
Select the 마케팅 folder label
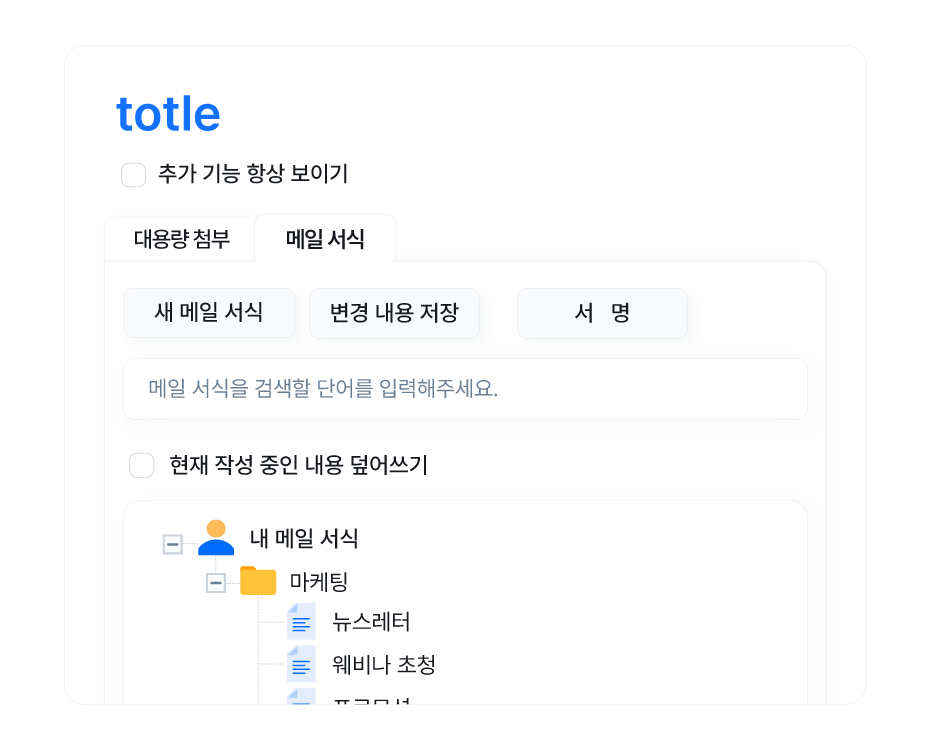pos(319,581)
